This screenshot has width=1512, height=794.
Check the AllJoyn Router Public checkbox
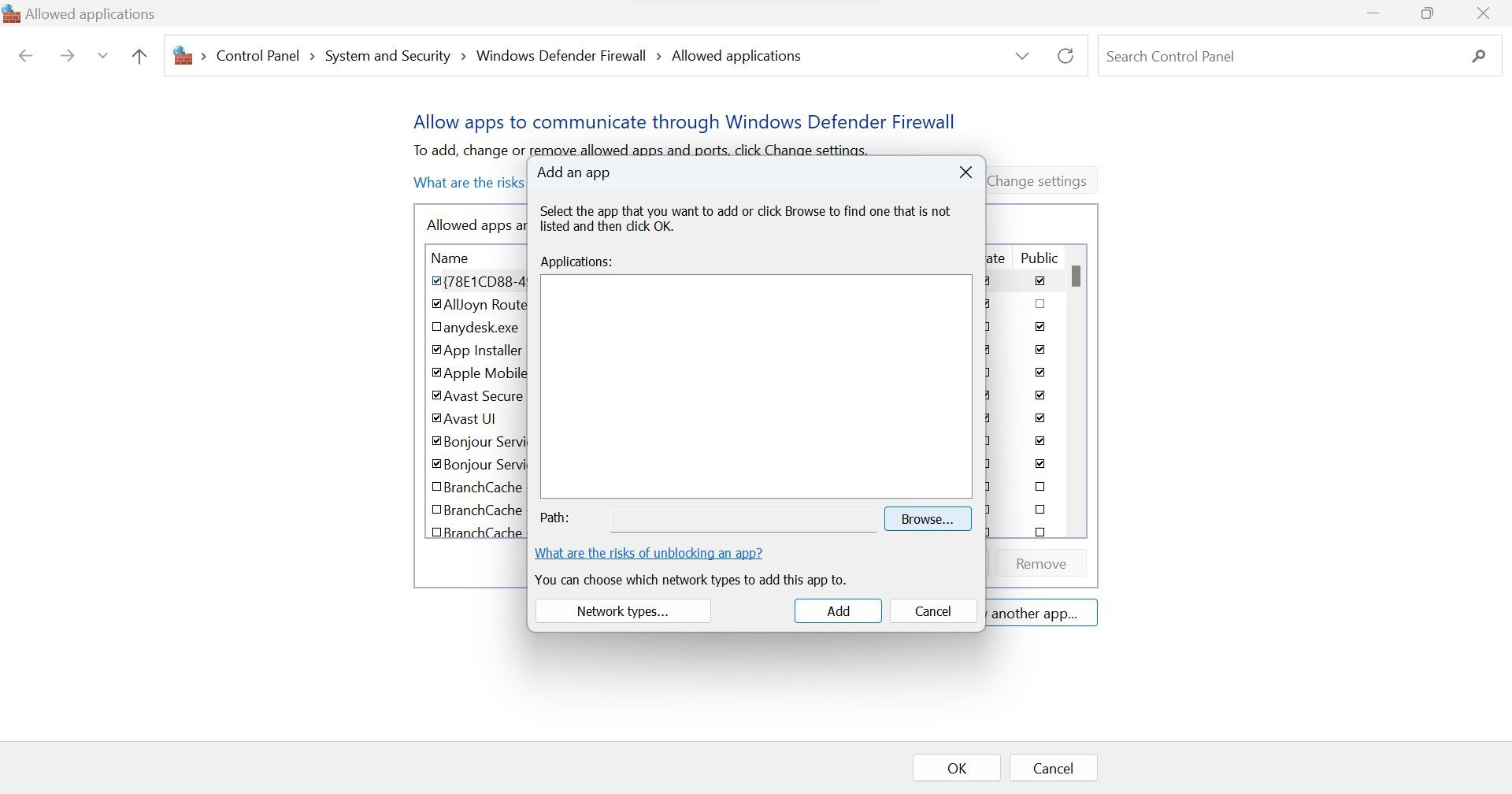pos(1039,304)
